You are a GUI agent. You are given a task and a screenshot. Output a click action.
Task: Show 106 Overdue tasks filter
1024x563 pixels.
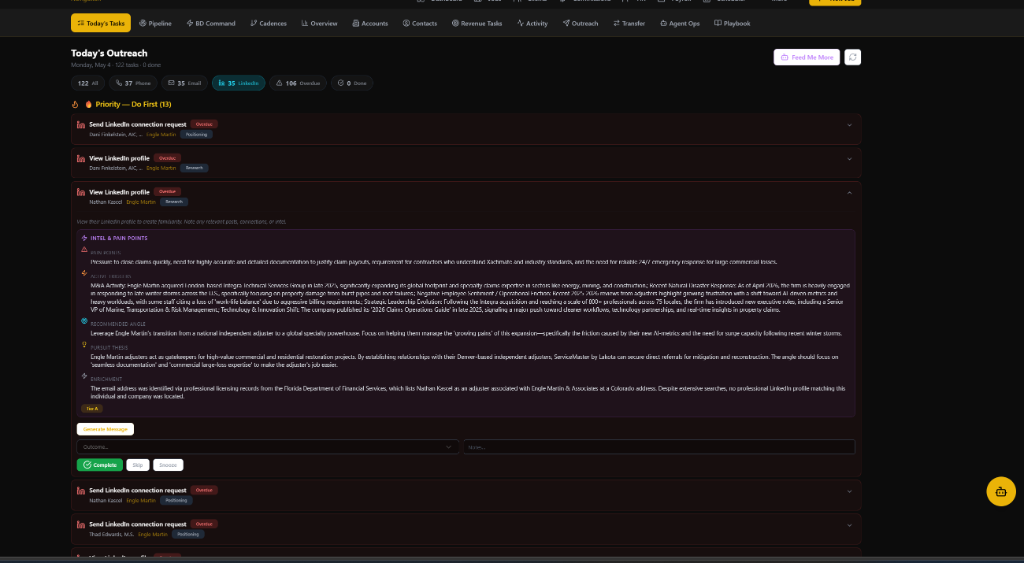coord(298,83)
